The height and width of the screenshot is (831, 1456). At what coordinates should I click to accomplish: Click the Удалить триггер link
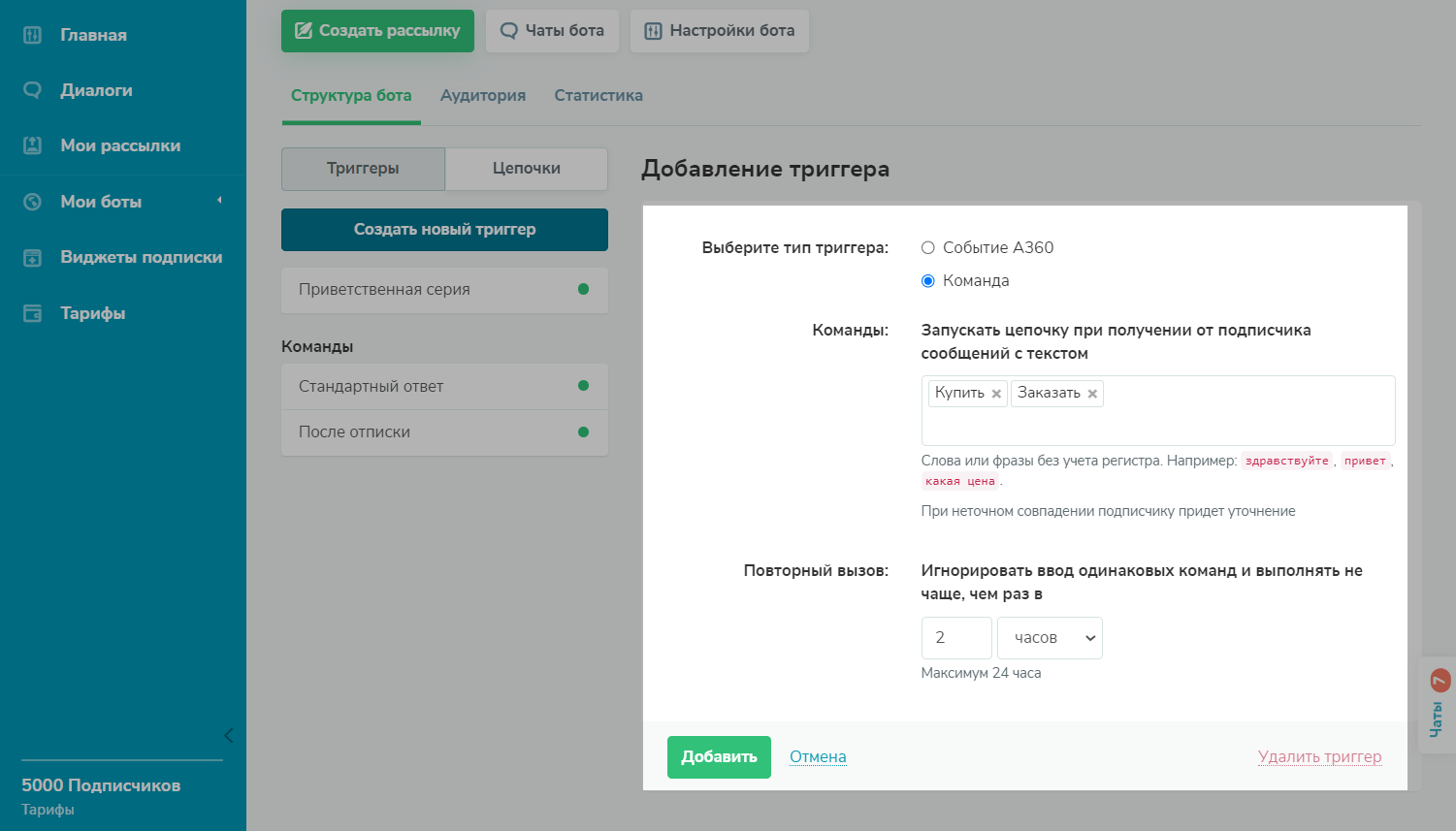click(1319, 756)
